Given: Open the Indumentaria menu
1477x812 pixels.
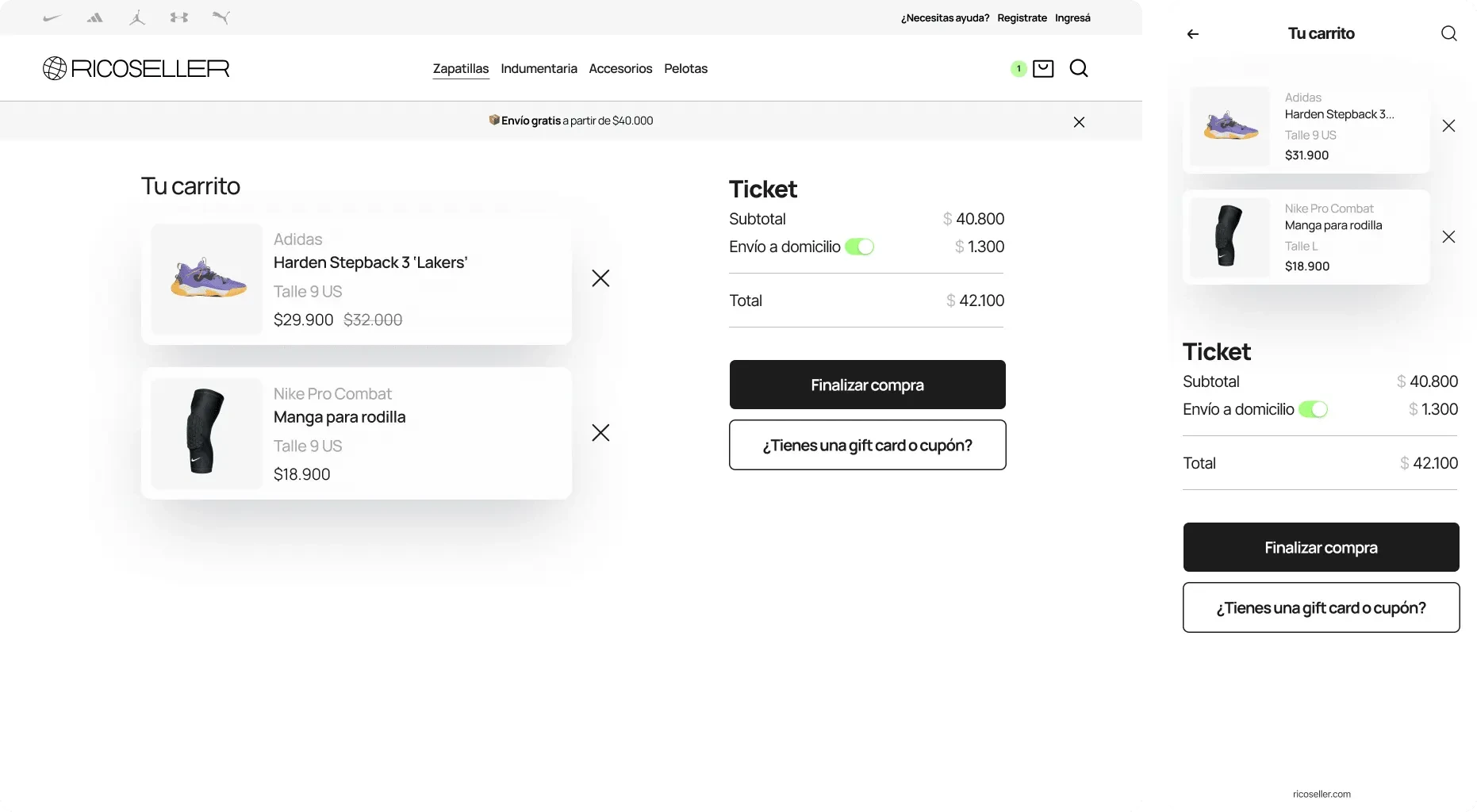Looking at the screenshot, I should pos(539,69).
